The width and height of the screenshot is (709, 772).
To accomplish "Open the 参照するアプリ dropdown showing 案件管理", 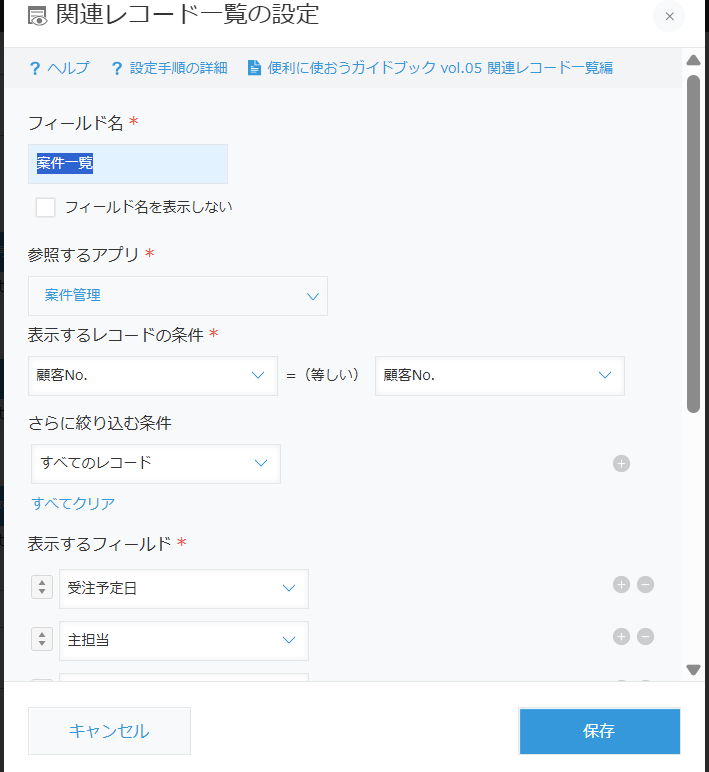I will pos(178,296).
